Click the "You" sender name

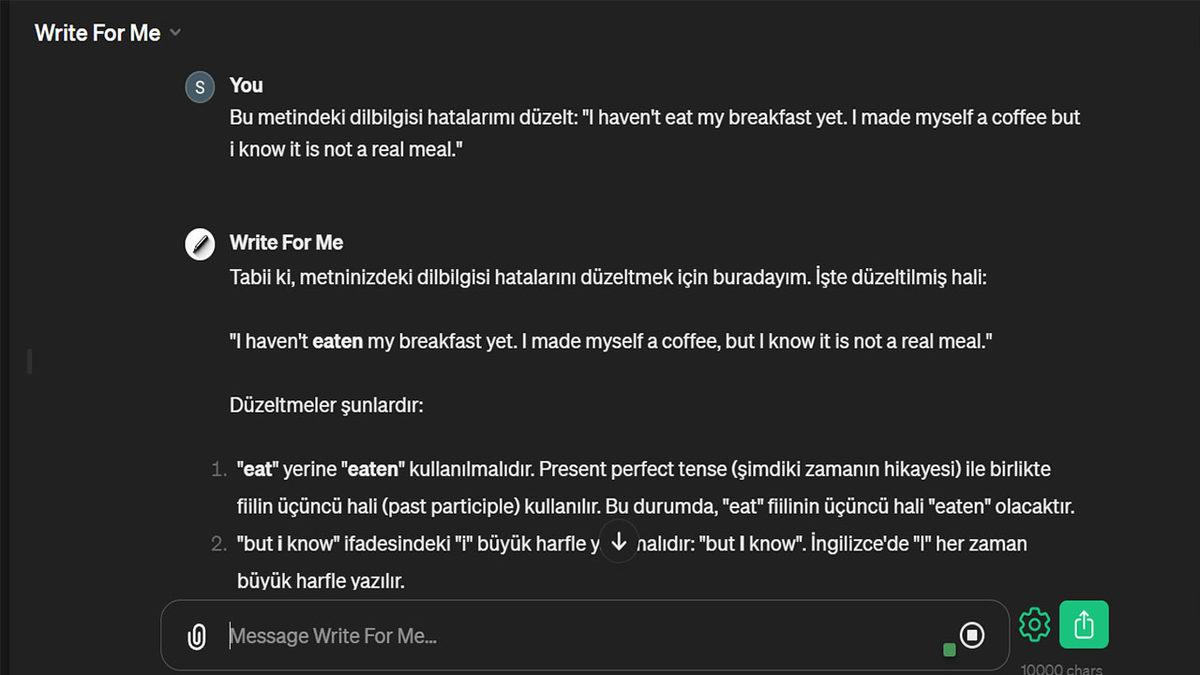pyautogui.click(x=246, y=86)
